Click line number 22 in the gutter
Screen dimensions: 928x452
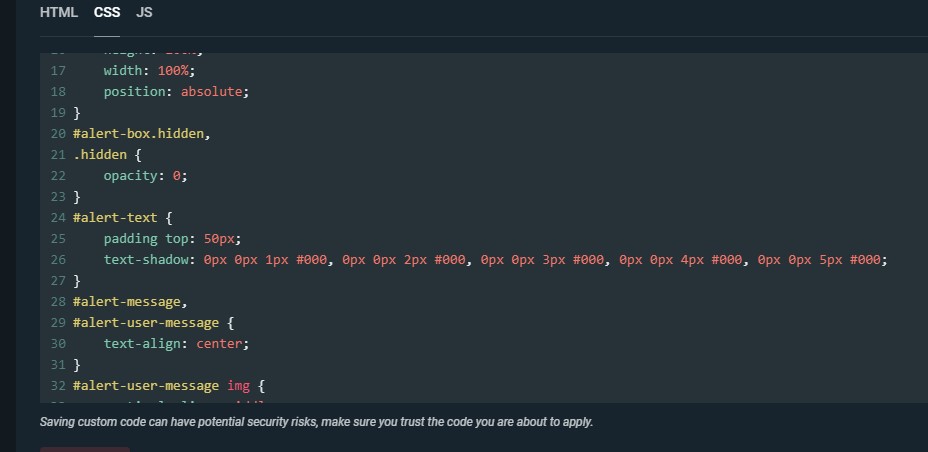(x=57, y=175)
